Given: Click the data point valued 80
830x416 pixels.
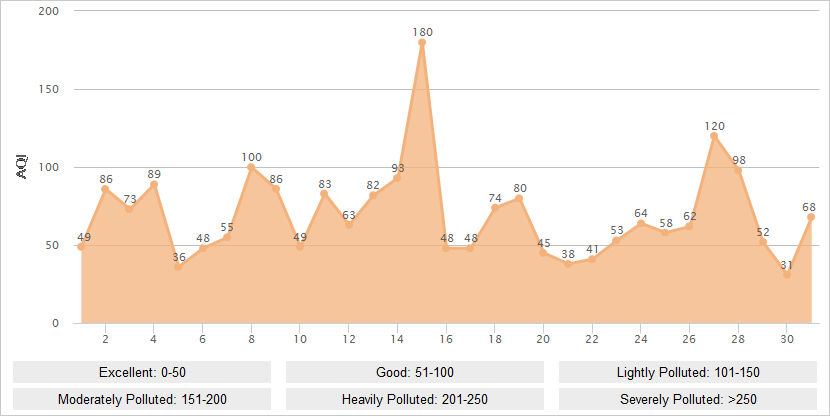Looking at the screenshot, I should [519, 198].
